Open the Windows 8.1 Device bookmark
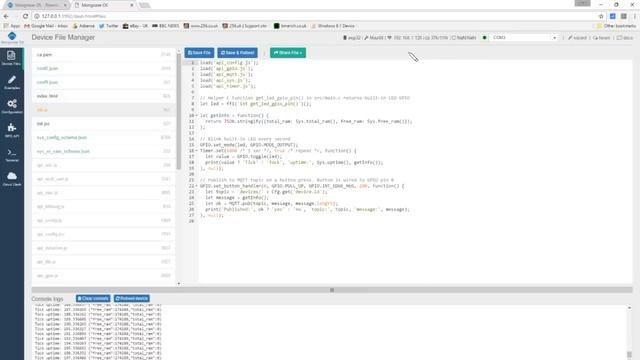The image size is (640, 360). pyautogui.click(x=333, y=26)
